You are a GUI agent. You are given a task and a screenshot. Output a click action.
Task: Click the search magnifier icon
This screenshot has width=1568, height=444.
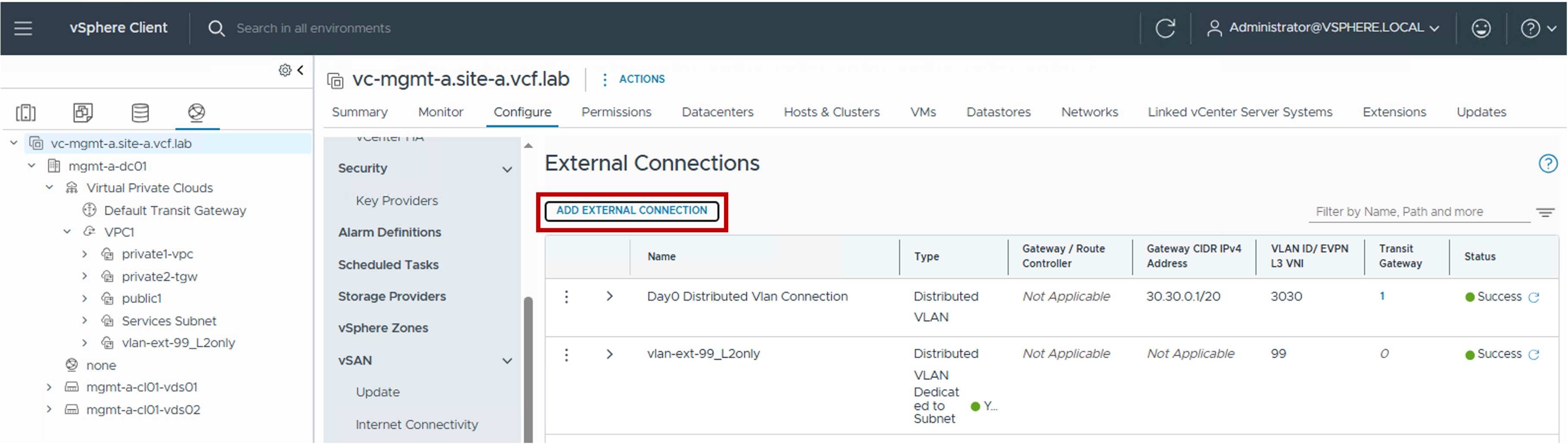click(x=216, y=28)
